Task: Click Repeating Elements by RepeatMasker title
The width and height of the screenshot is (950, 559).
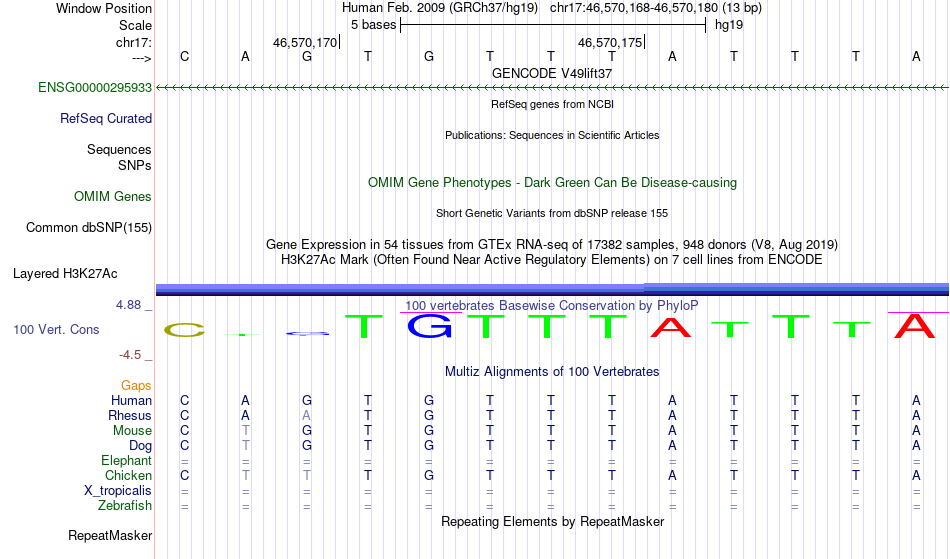Action: [x=553, y=521]
